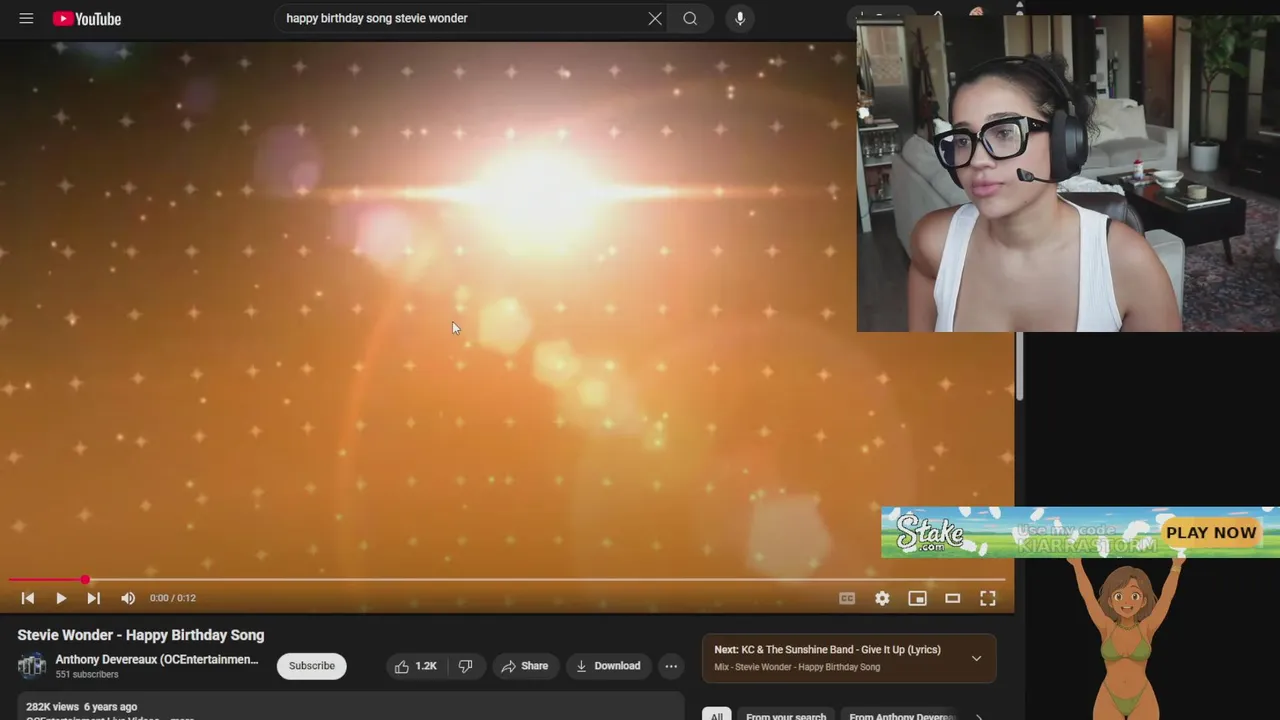
Task: Like the video
Action: 415,666
